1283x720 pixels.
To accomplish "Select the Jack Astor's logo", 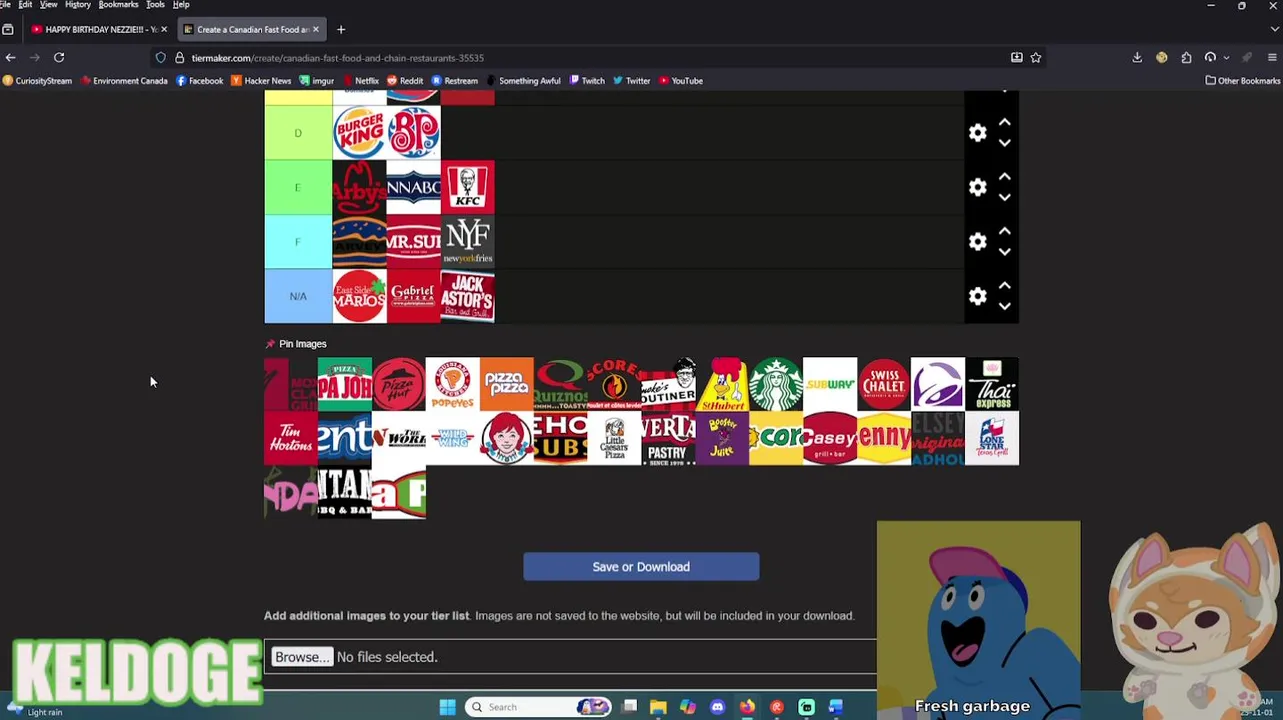I will pyautogui.click(x=467, y=296).
